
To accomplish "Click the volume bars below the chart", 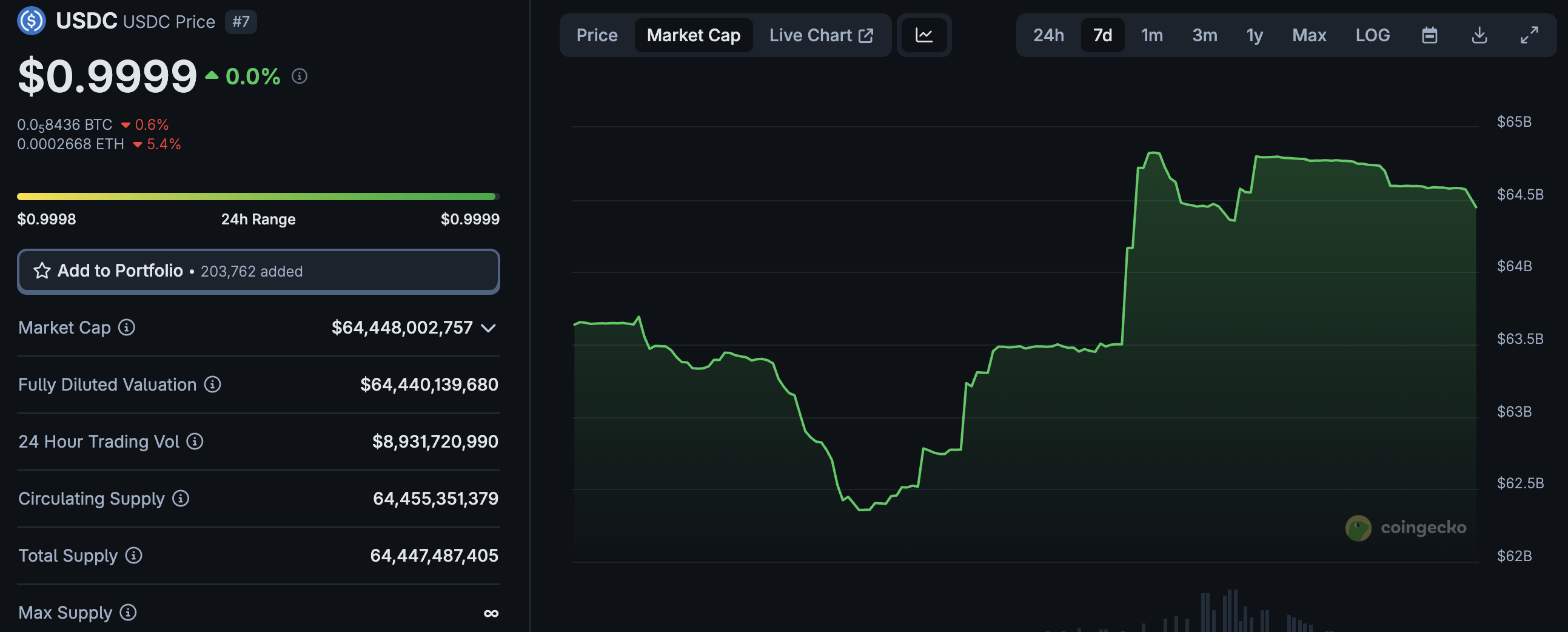I will pyautogui.click(x=1230, y=612).
